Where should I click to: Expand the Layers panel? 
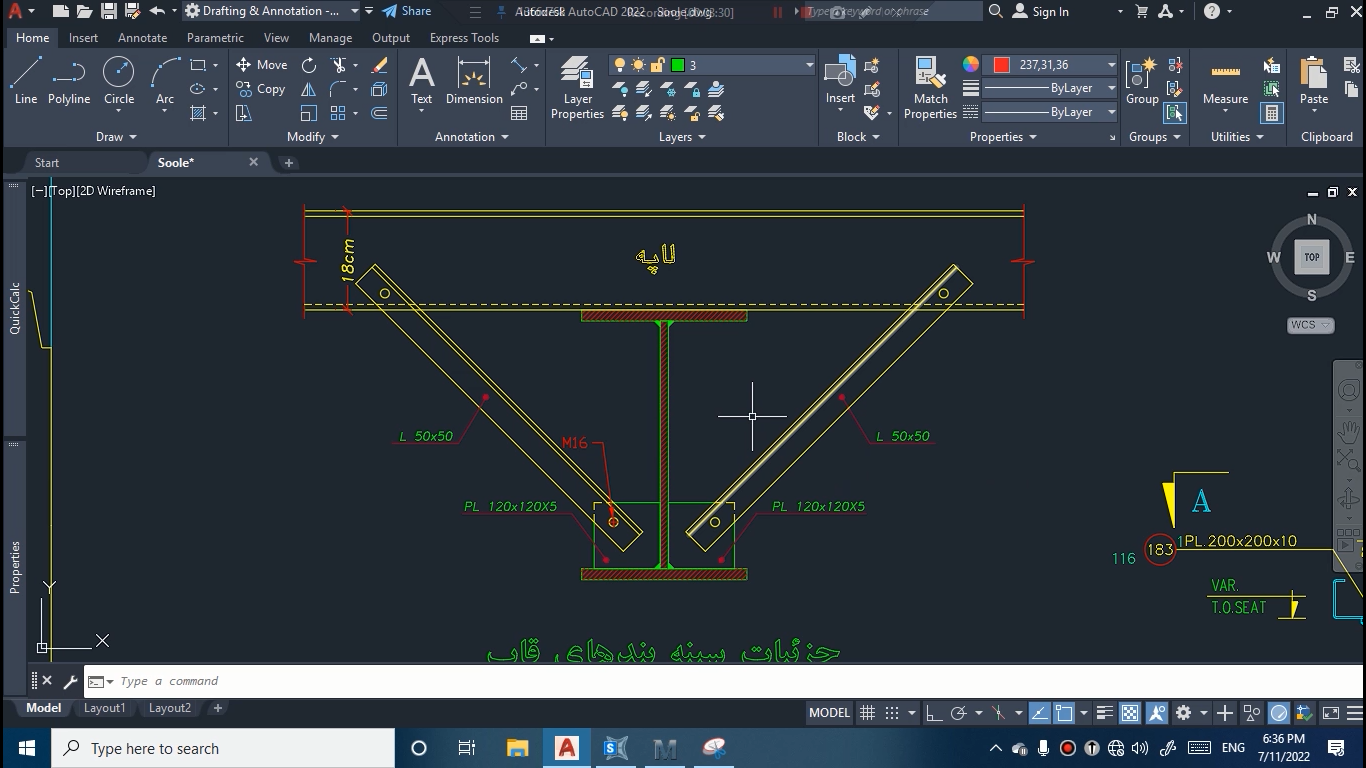pos(682,137)
